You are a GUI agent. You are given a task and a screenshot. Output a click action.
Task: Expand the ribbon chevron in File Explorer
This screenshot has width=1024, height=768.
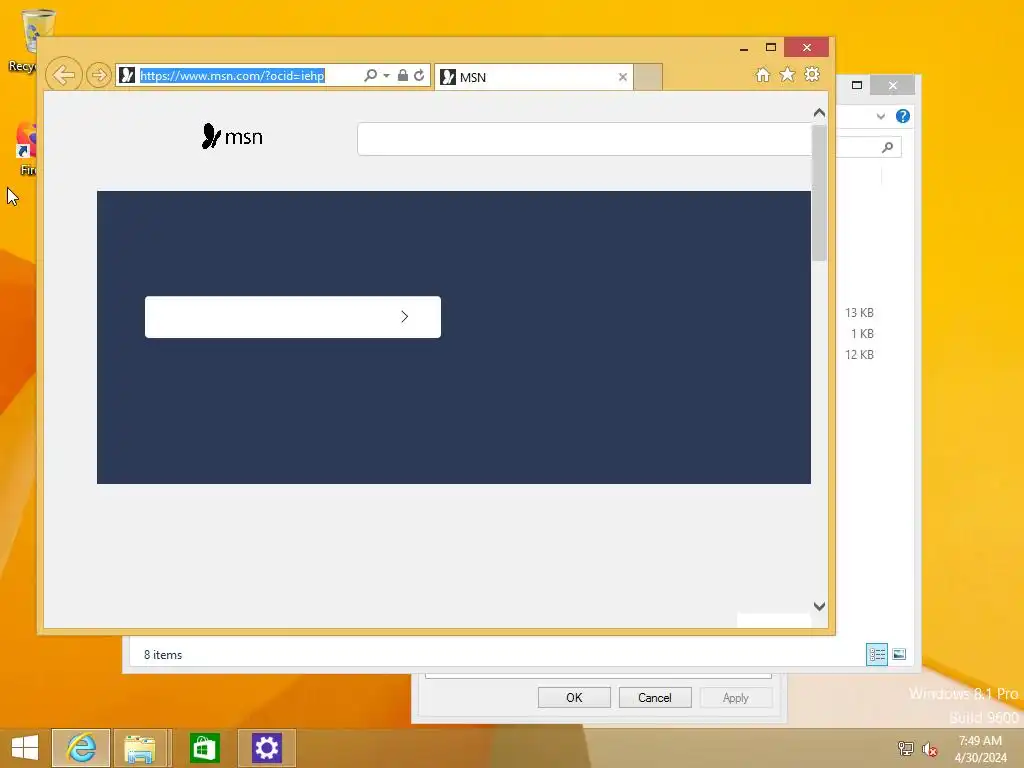tap(880, 116)
